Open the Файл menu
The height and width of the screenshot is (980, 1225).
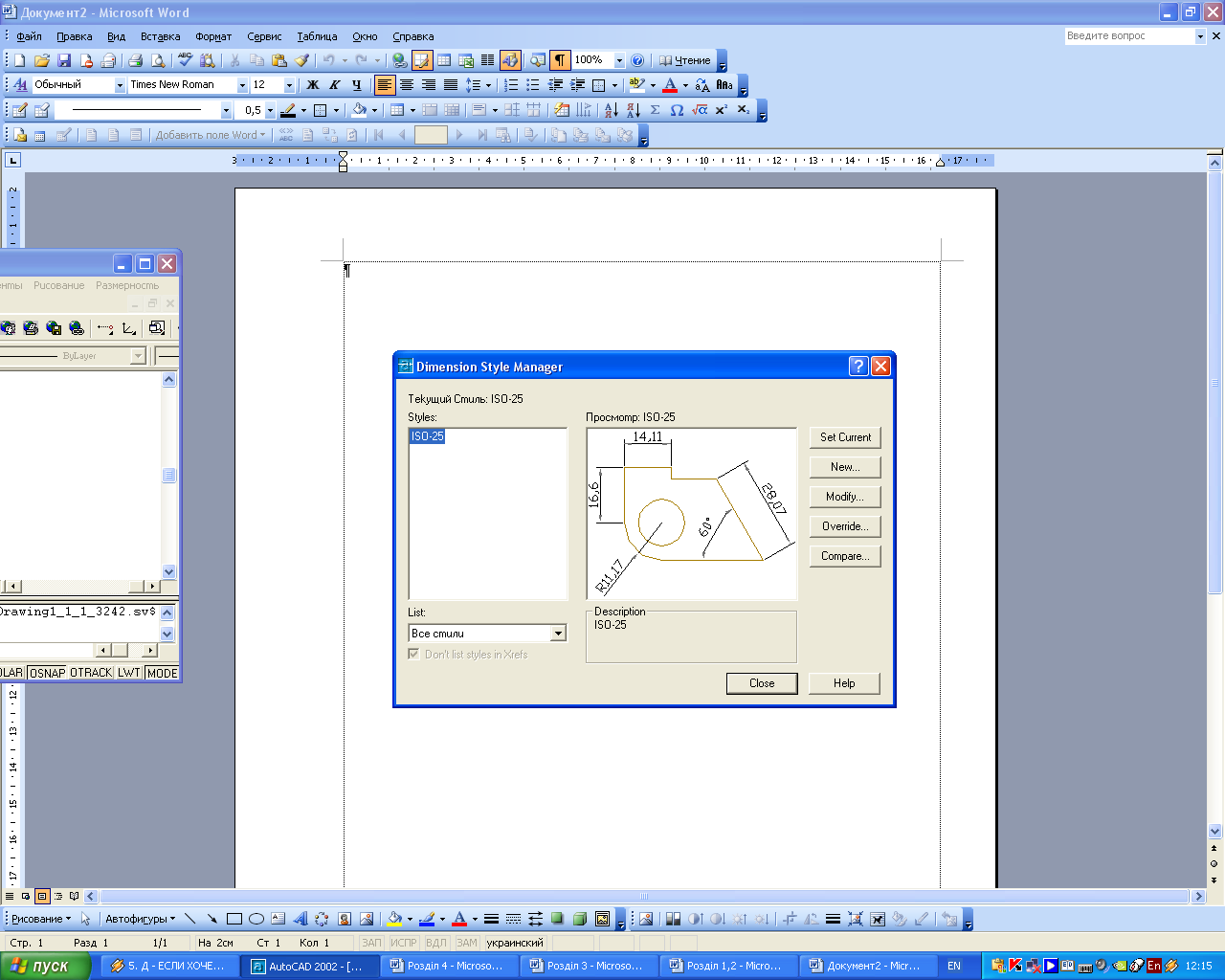click(29, 36)
